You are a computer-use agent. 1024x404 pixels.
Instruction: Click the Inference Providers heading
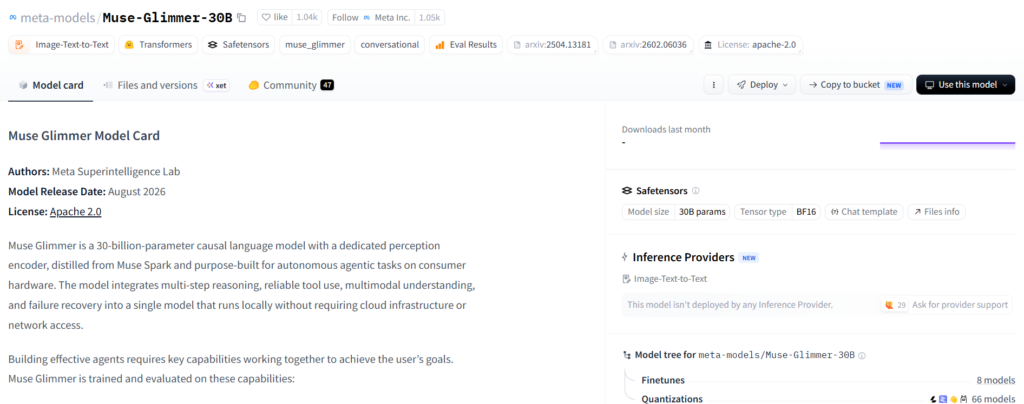point(683,257)
